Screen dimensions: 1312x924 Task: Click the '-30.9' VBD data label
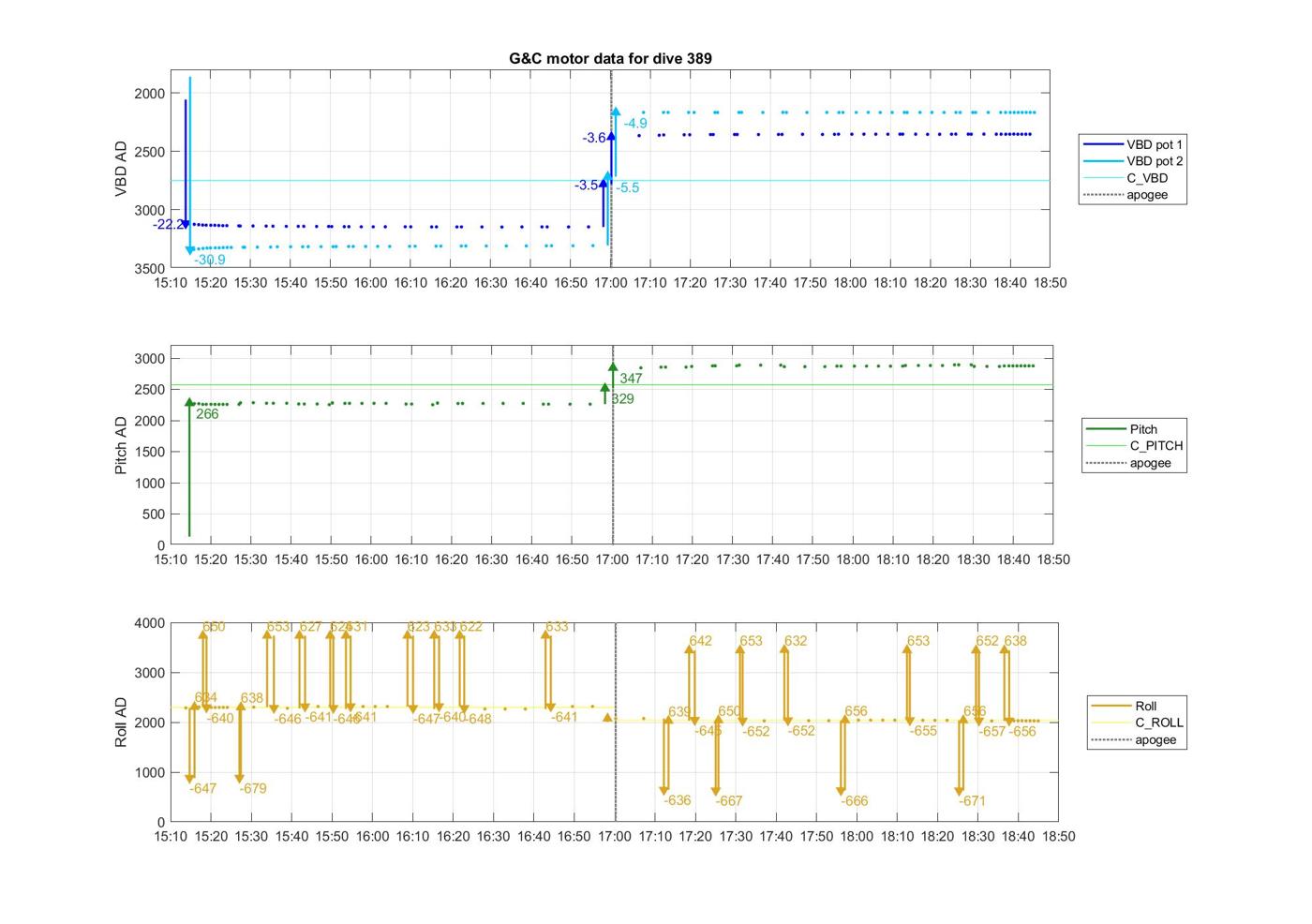pos(210,260)
